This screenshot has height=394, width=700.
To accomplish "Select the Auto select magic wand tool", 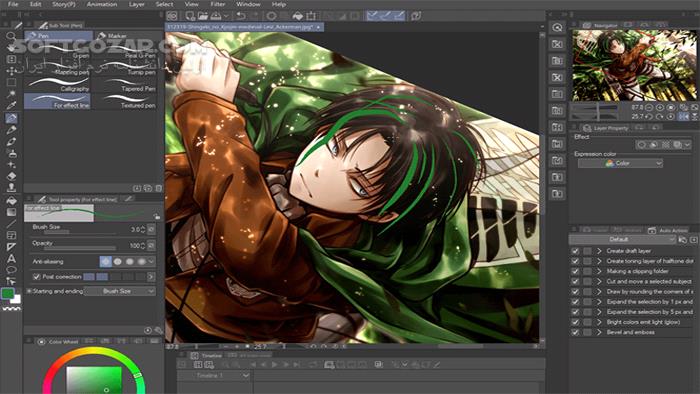I will (x=11, y=94).
